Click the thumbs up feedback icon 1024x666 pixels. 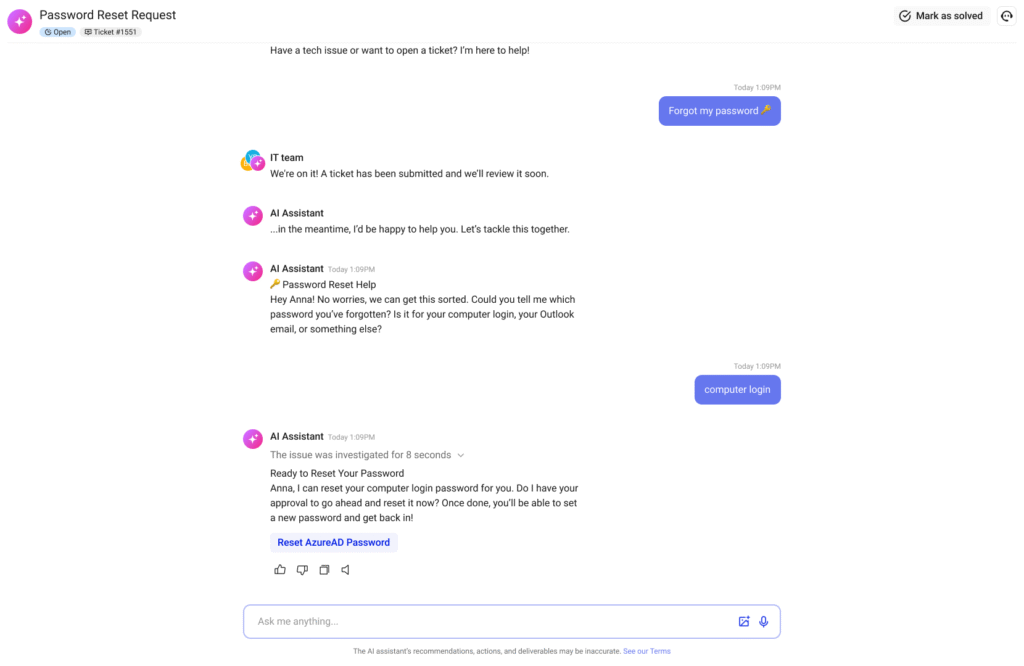(280, 570)
